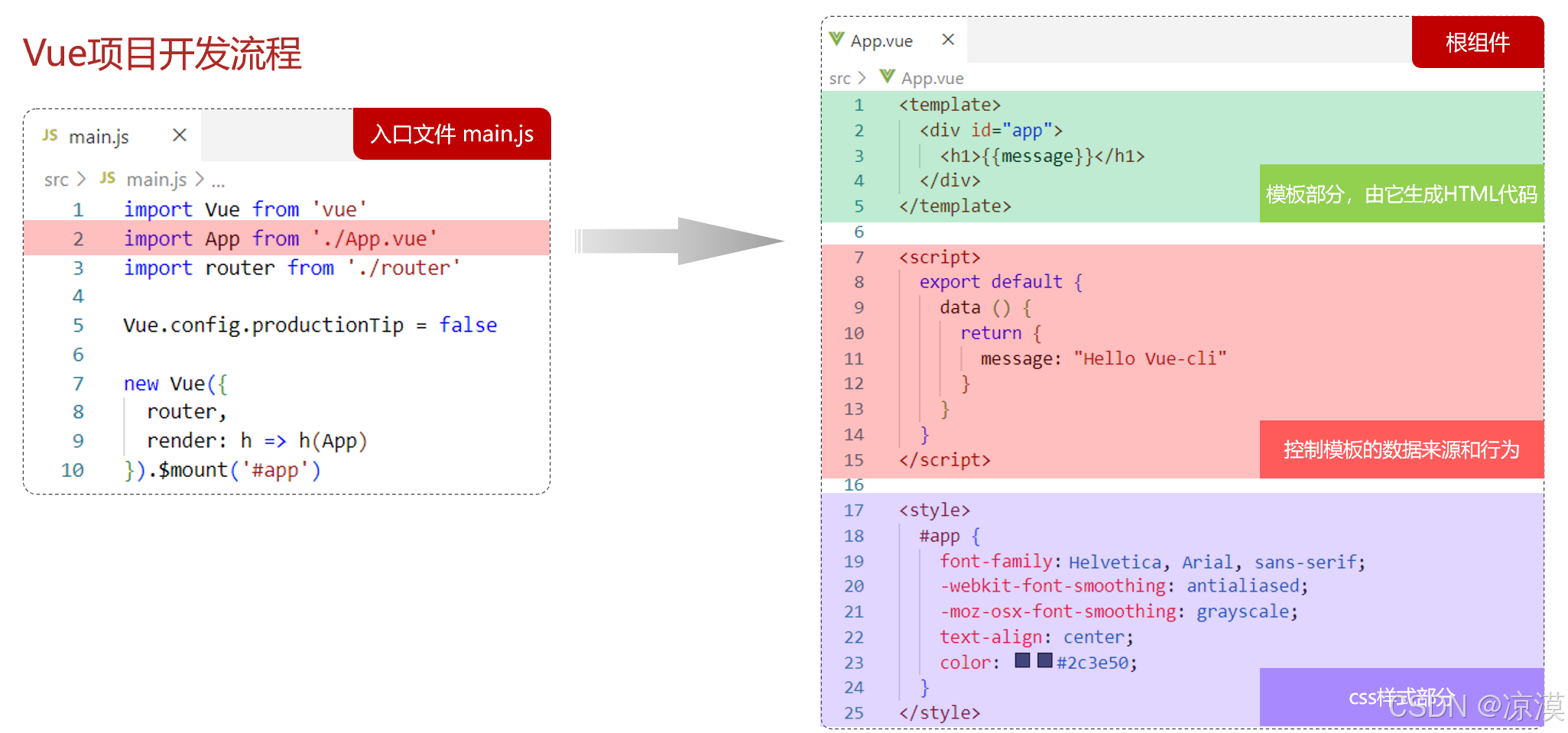Expand the src breadcrumb in the App.vue editor

839,77
